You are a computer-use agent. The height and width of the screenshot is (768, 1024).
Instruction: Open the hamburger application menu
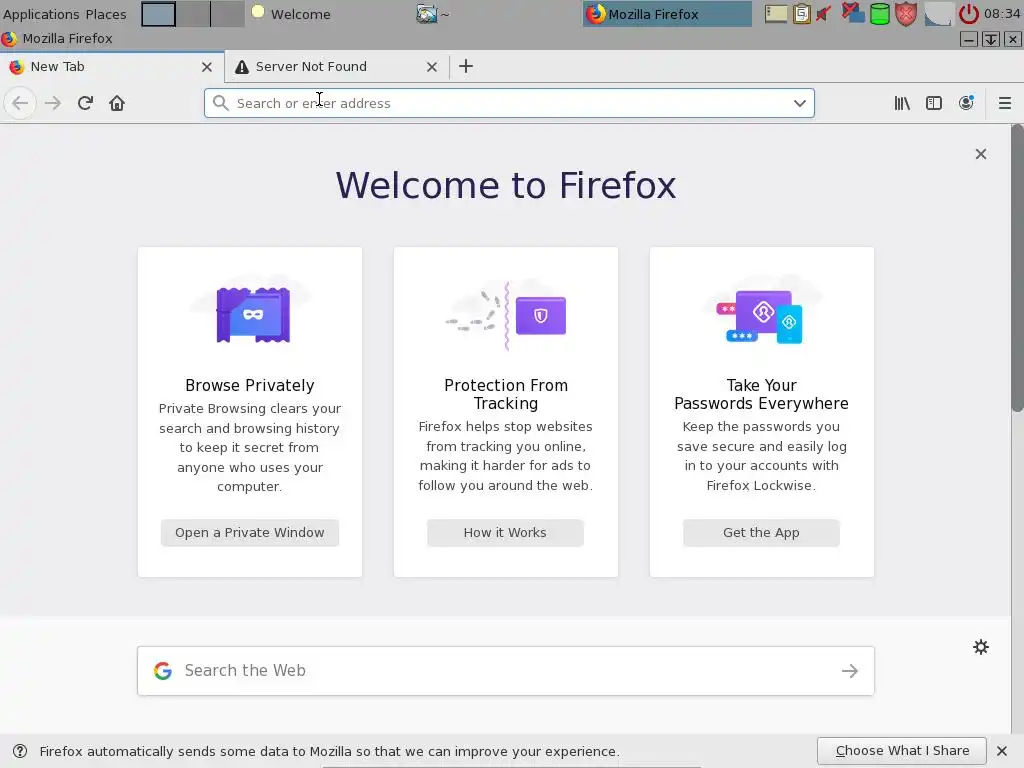[x=1005, y=103]
